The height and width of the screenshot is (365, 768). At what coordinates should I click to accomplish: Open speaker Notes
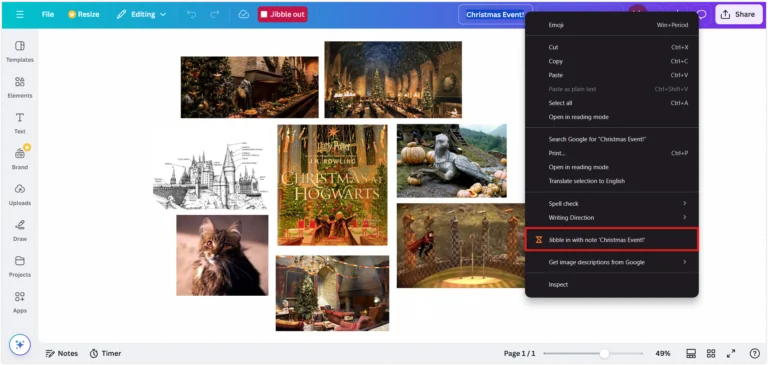(x=62, y=353)
